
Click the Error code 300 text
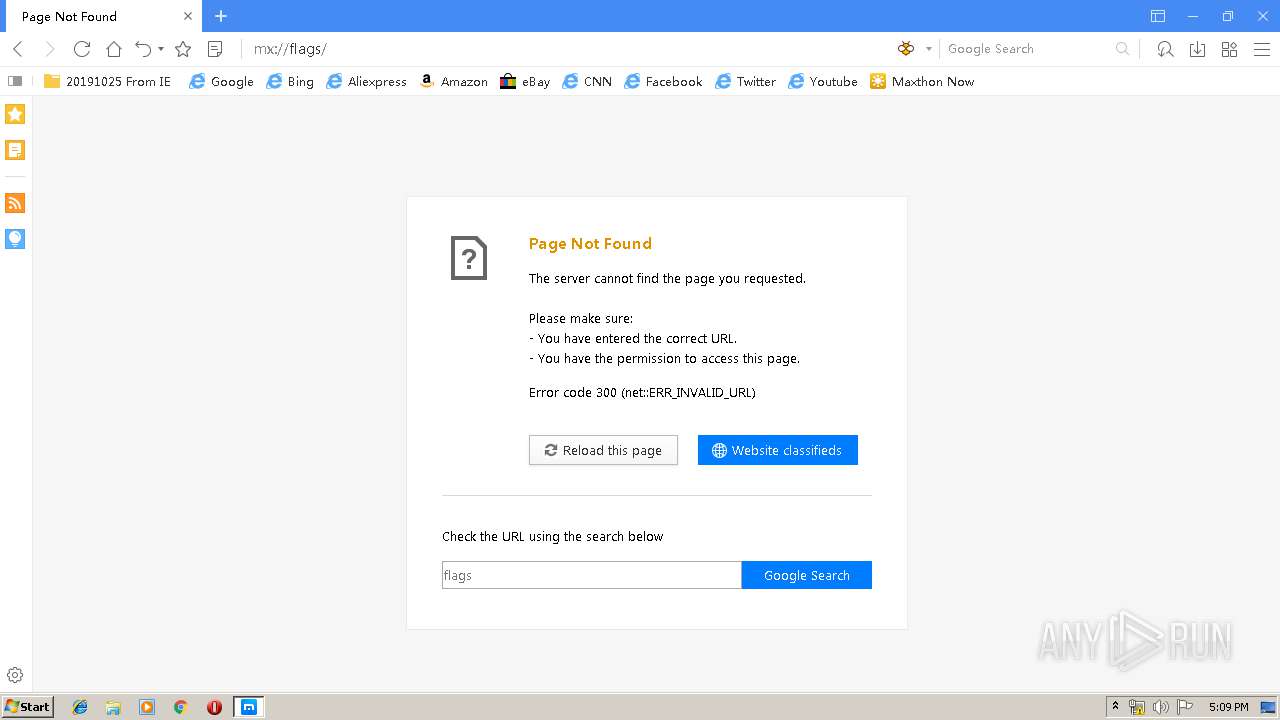(x=642, y=393)
